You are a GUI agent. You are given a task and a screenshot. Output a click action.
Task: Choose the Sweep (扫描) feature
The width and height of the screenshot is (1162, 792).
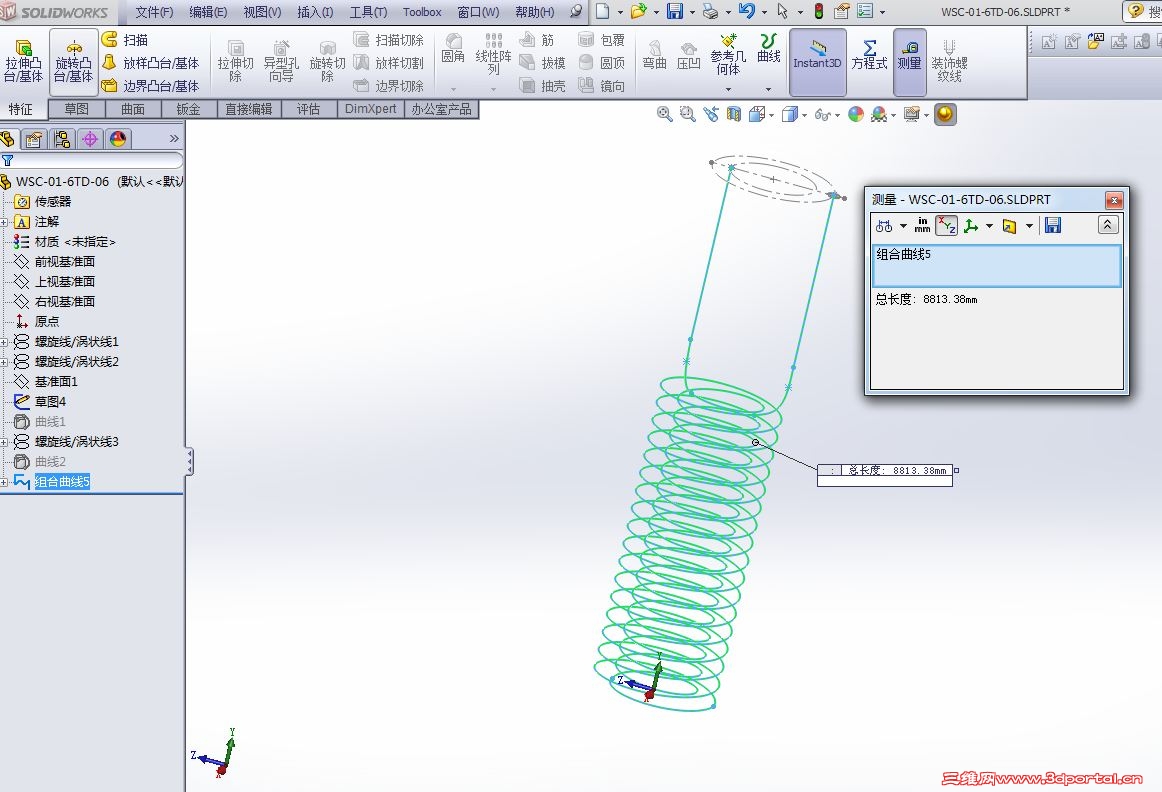point(125,40)
